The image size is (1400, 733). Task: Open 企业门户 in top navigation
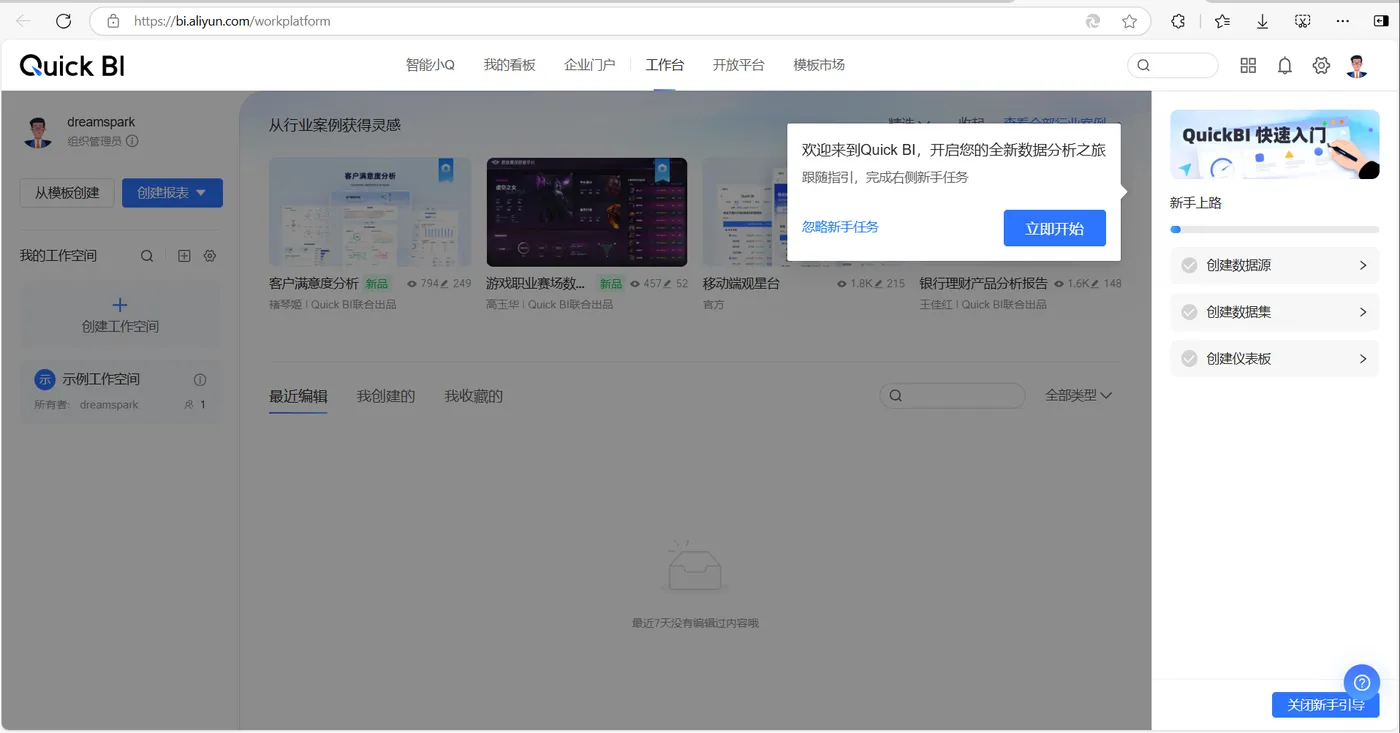coord(590,65)
